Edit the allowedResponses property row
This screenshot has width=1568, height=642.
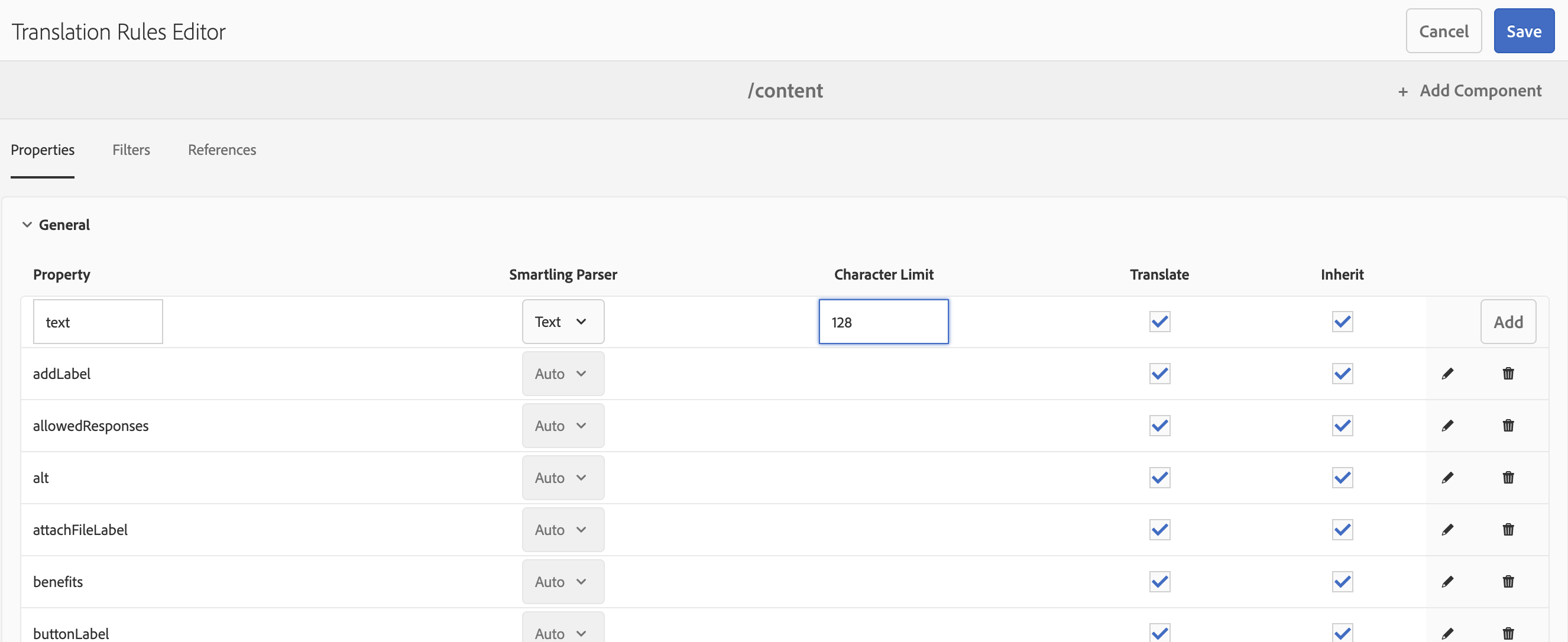(1447, 426)
